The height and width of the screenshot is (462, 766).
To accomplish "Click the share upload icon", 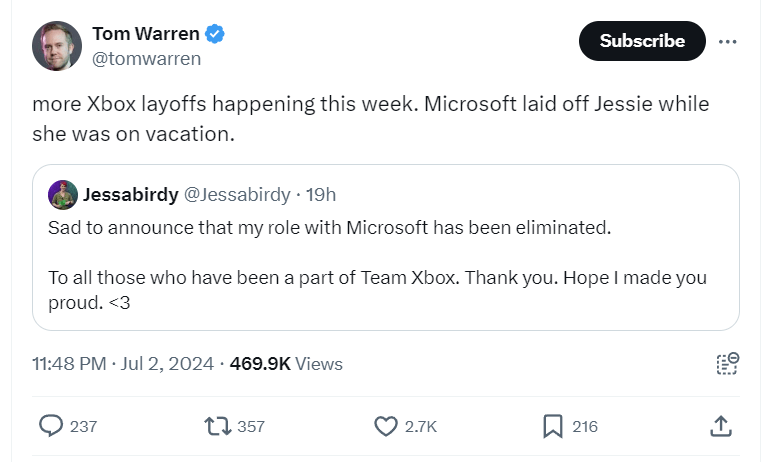I will tap(720, 426).
